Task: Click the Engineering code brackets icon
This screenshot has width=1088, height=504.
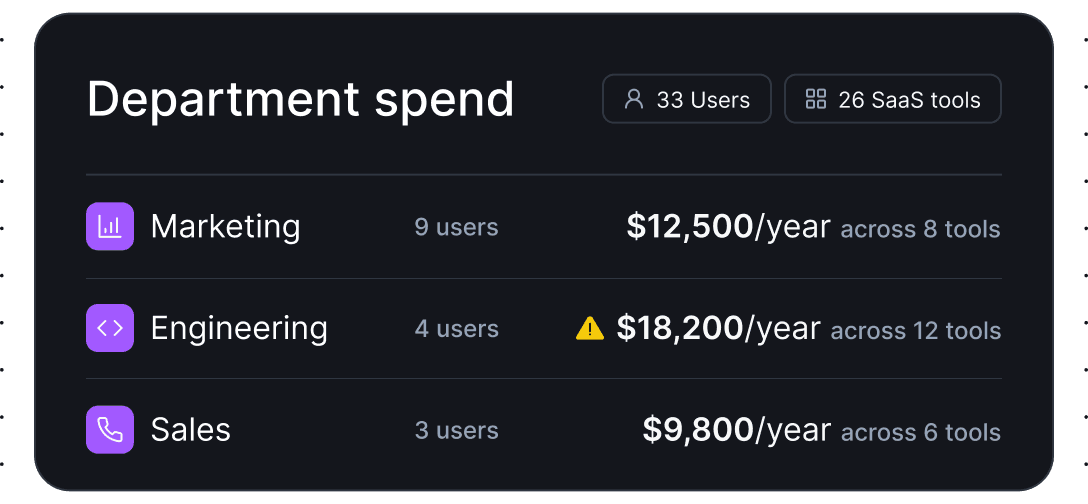Action: point(110,328)
